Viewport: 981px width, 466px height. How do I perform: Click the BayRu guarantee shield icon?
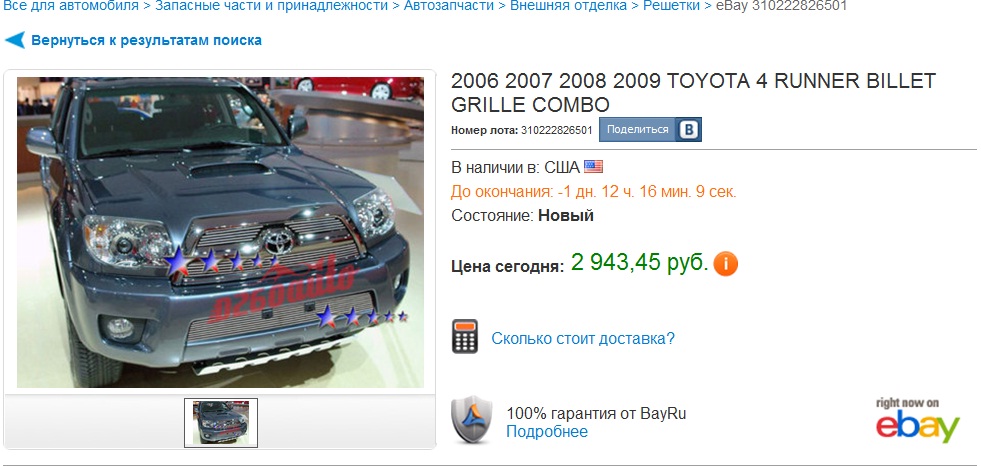pos(472,420)
